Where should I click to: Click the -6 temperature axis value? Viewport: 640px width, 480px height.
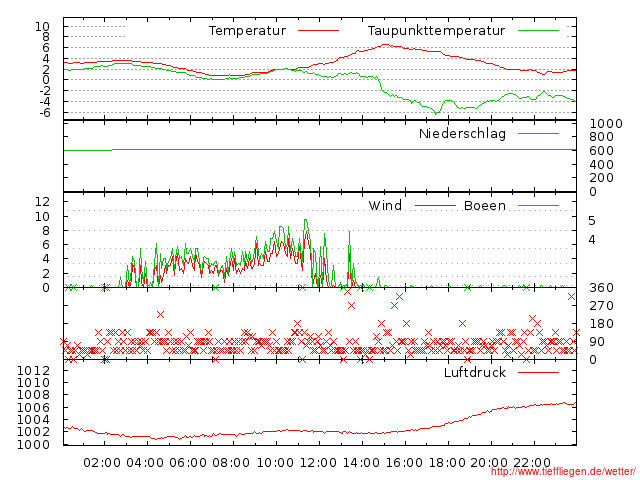[44, 112]
